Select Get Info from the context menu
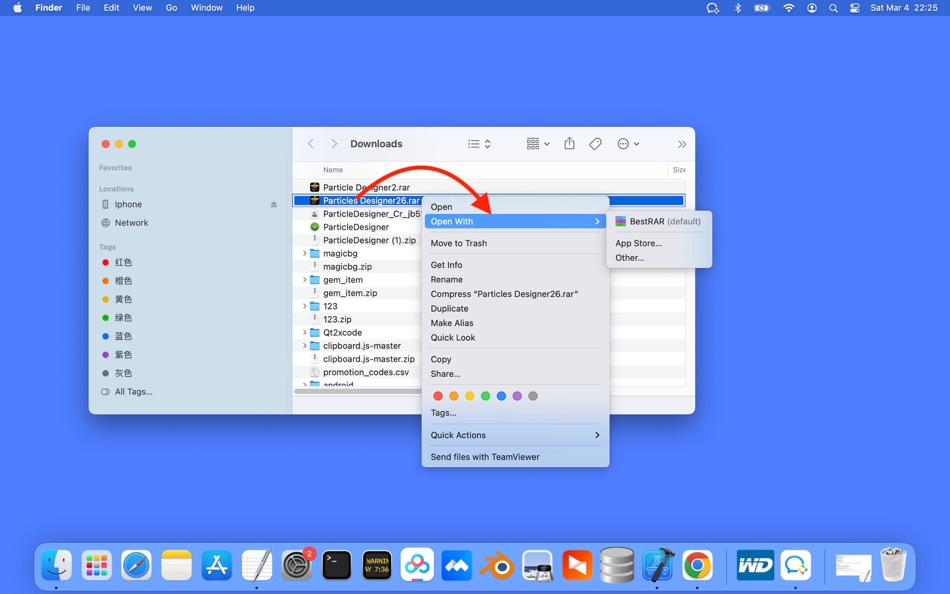 pos(445,264)
